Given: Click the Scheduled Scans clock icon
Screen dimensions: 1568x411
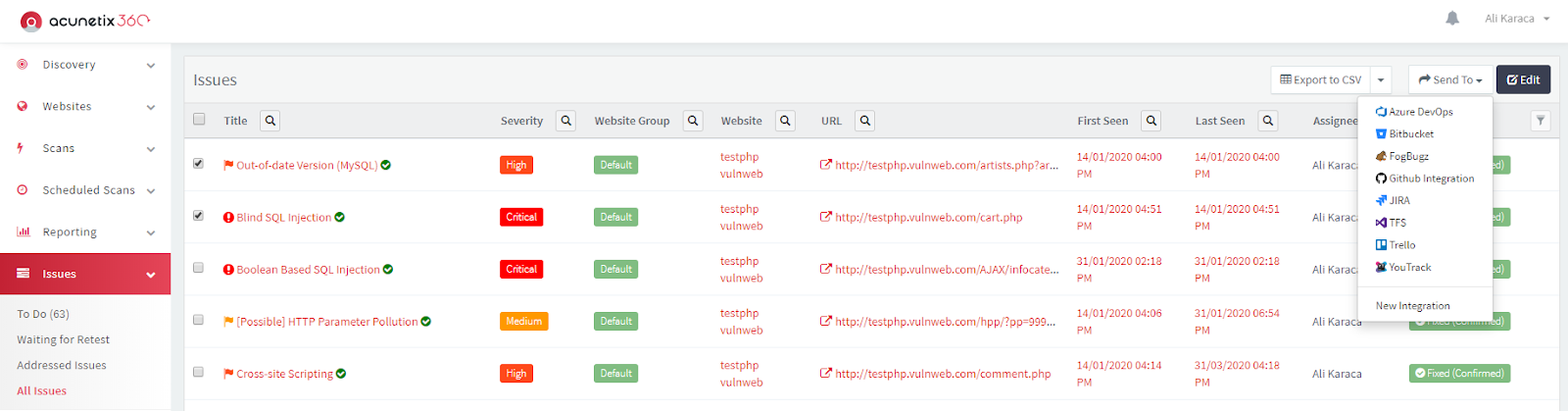Looking at the screenshot, I should point(22,190).
